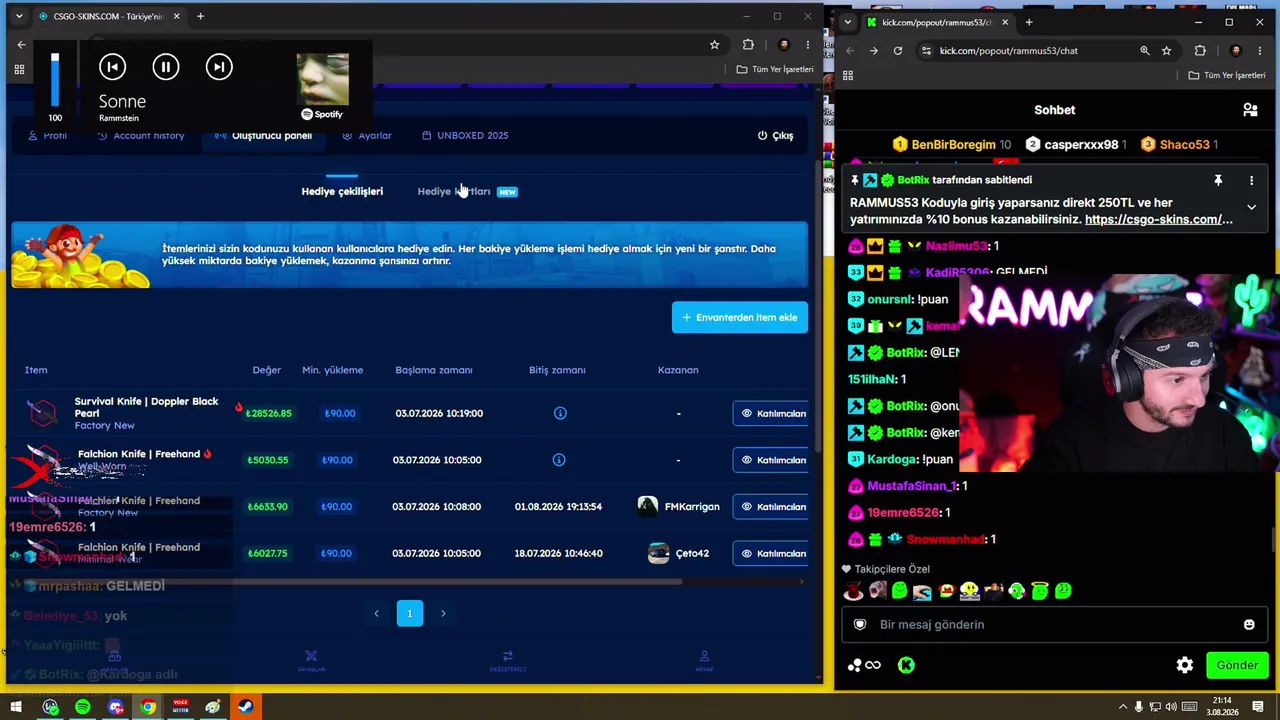Image resolution: width=1280 pixels, height=720 pixels.
Task: Click the FMKarrigan winner avatar
Action: pos(648,506)
